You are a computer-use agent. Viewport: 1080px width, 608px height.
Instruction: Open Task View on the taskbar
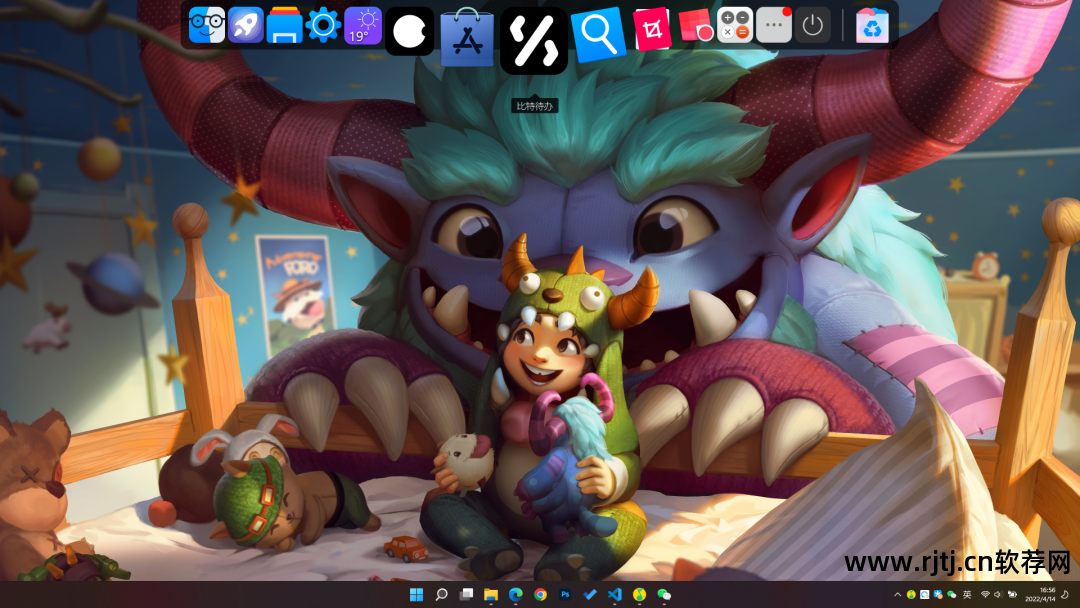[x=466, y=594]
